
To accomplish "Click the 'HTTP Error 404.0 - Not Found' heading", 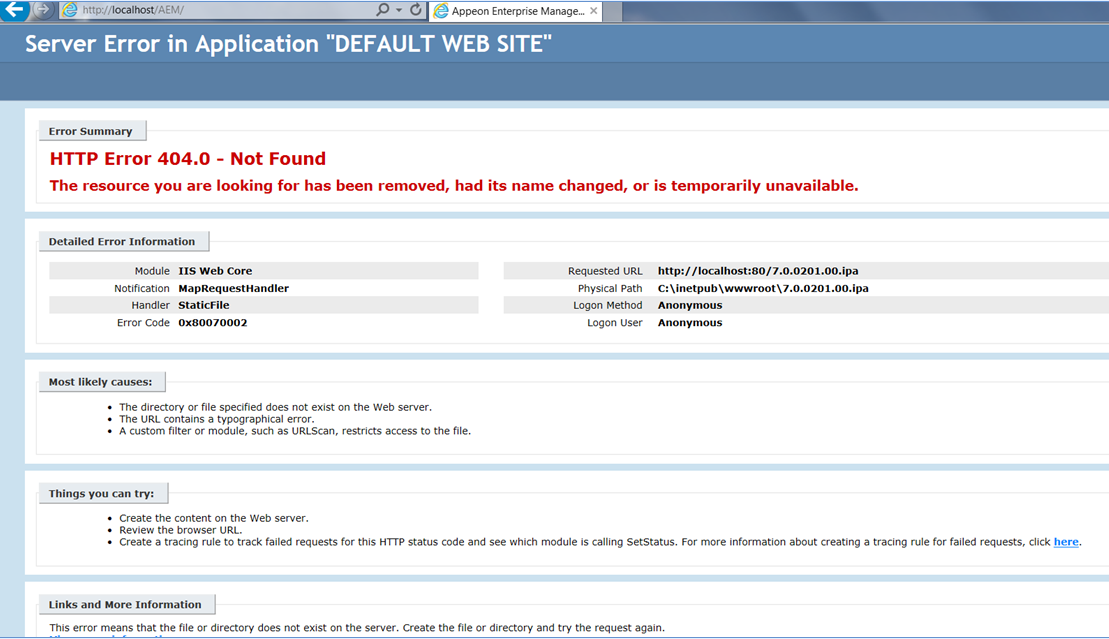I will point(187,159).
